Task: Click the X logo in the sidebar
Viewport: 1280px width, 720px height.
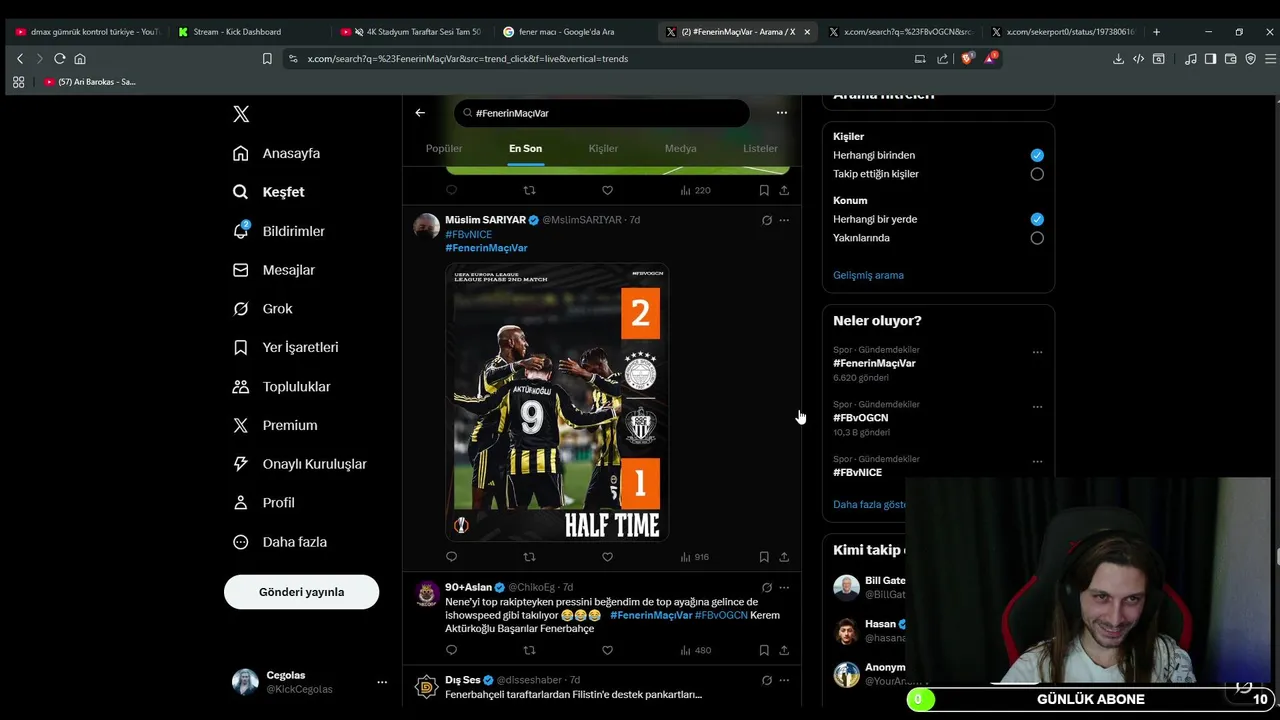Action: point(241,114)
